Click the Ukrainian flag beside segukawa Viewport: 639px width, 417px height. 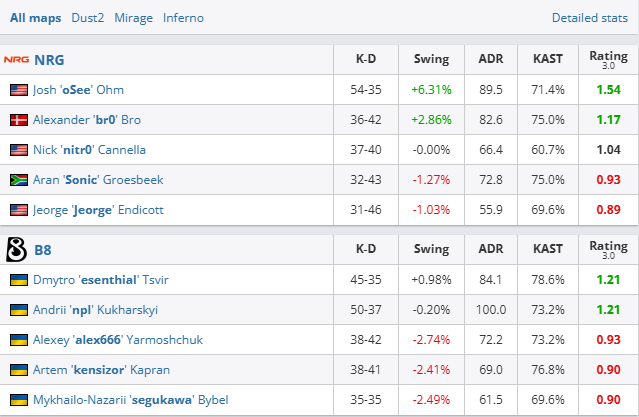(x=18, y=400)
